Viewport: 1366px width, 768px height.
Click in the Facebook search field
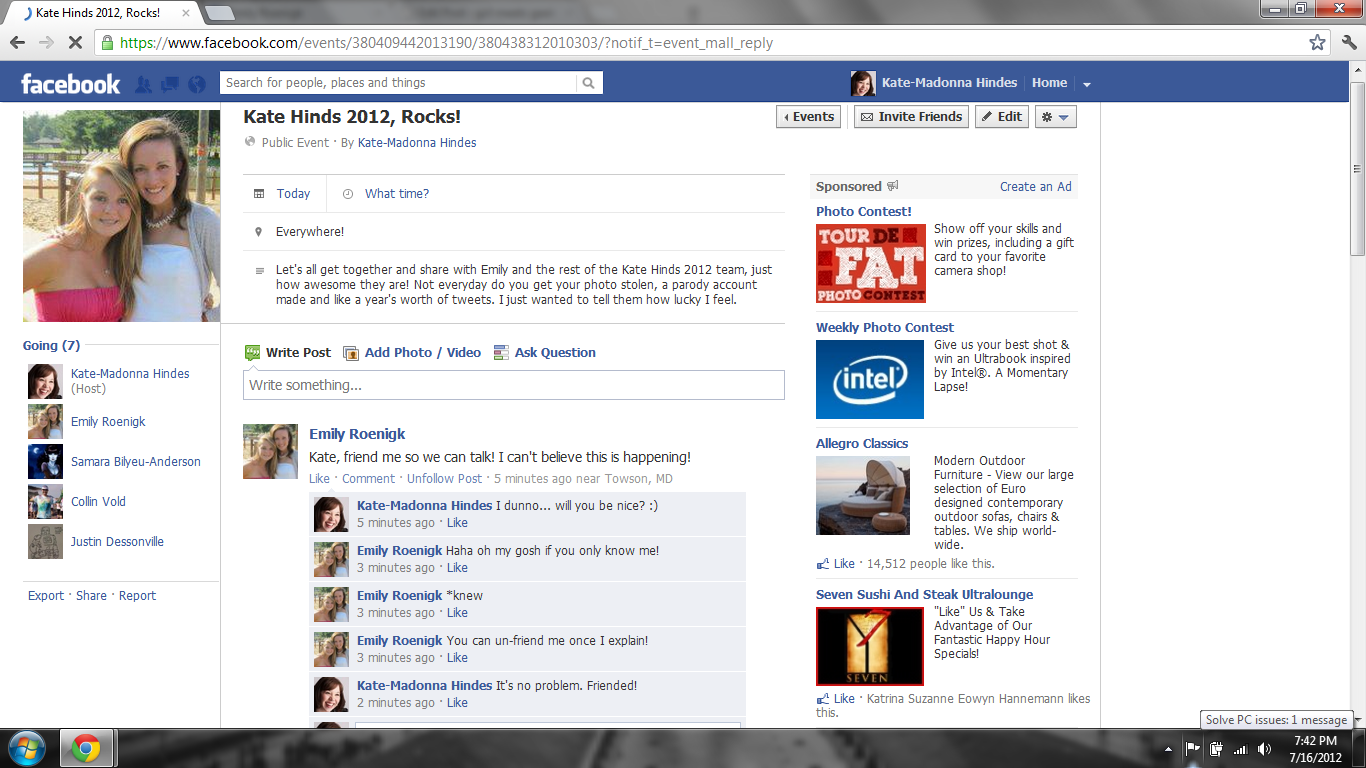click(400, 83)
